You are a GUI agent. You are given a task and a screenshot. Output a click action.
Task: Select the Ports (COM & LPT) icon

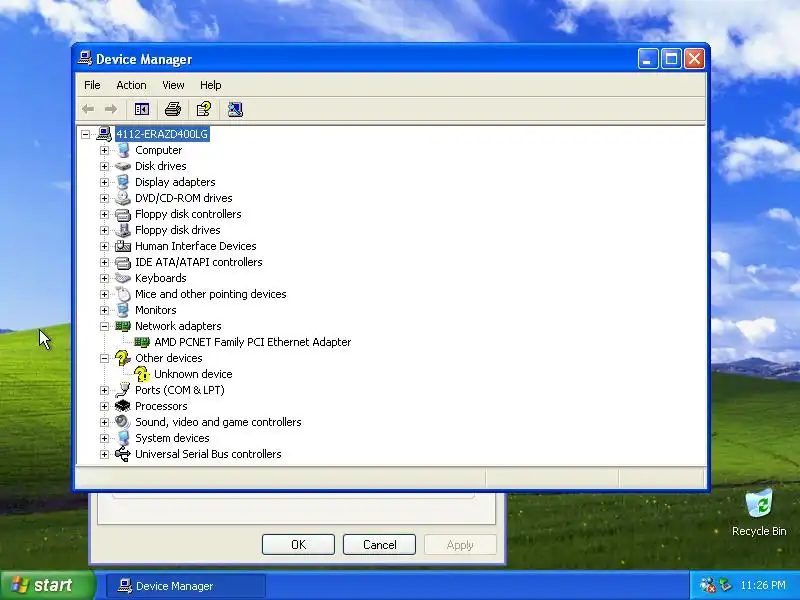123,390
